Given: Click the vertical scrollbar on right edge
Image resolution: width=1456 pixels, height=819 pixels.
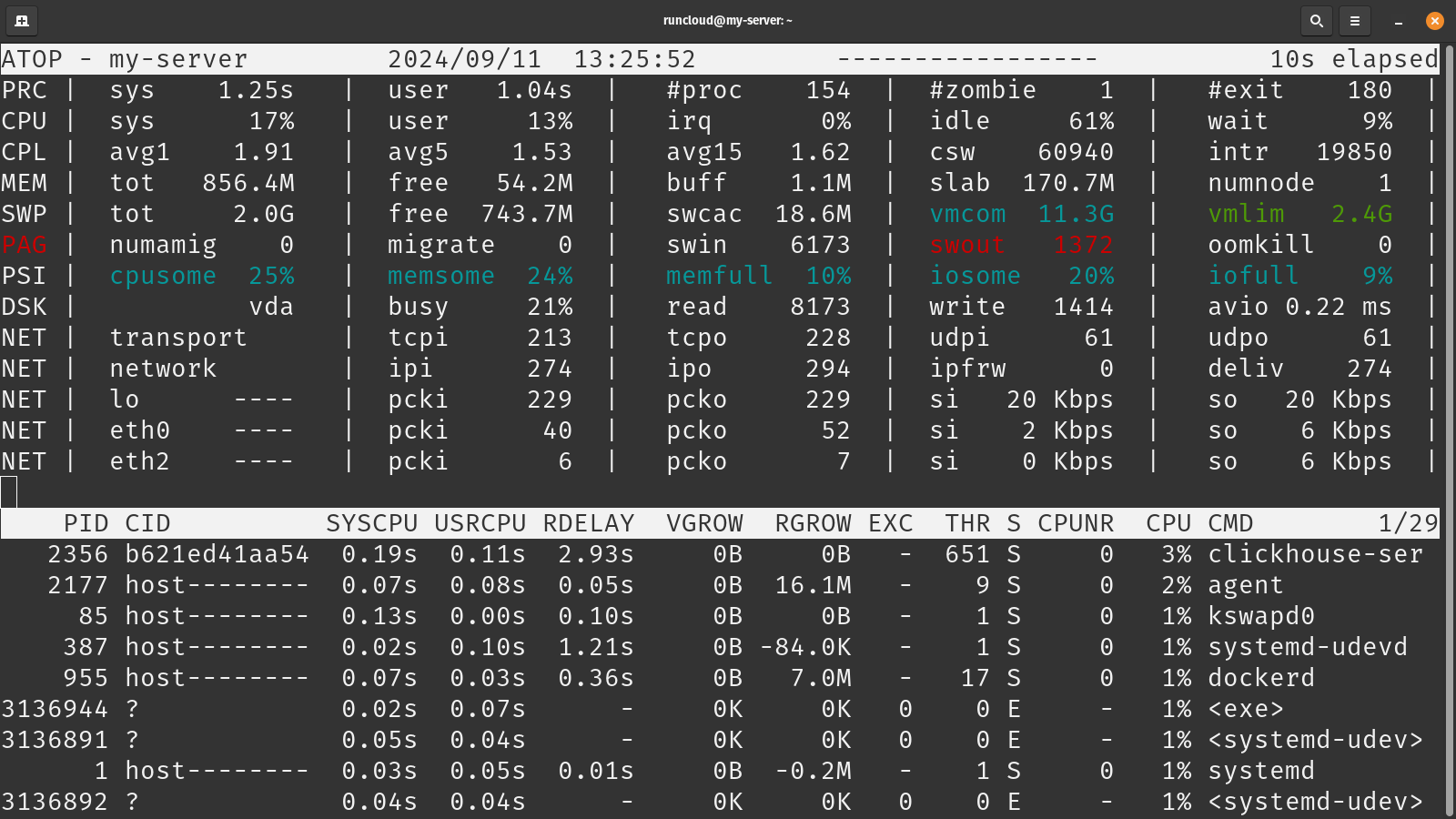Looking at the screenshot, I should pos(1448,428).
